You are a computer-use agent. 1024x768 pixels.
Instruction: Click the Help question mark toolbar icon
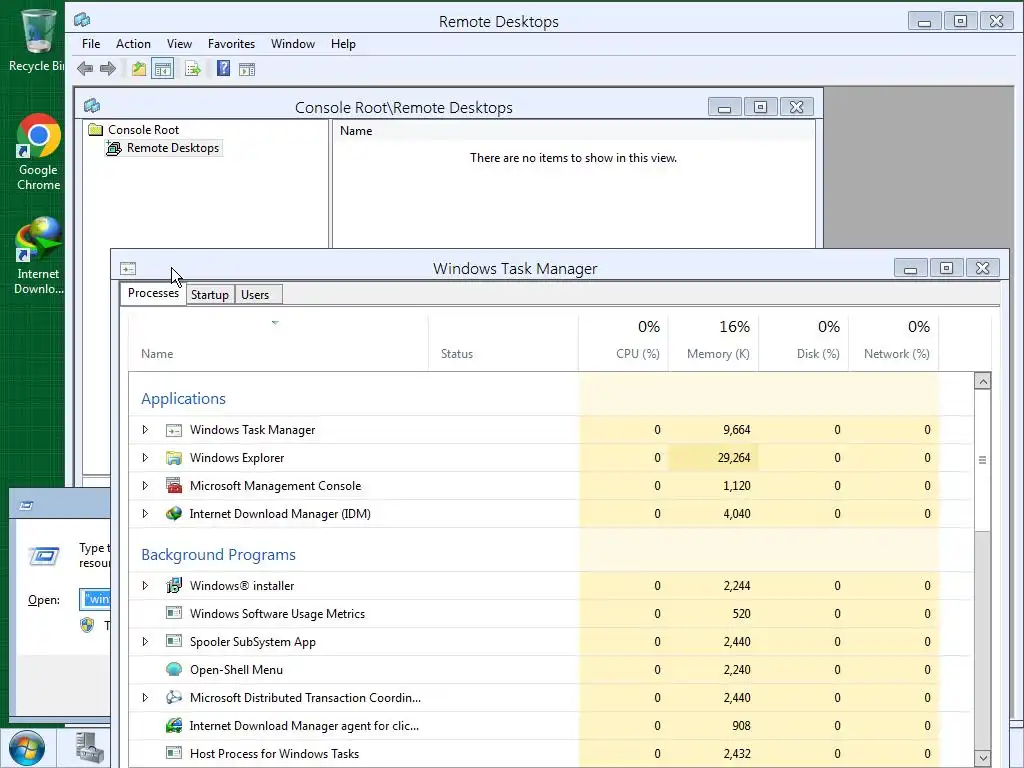[x=223, y=68]
